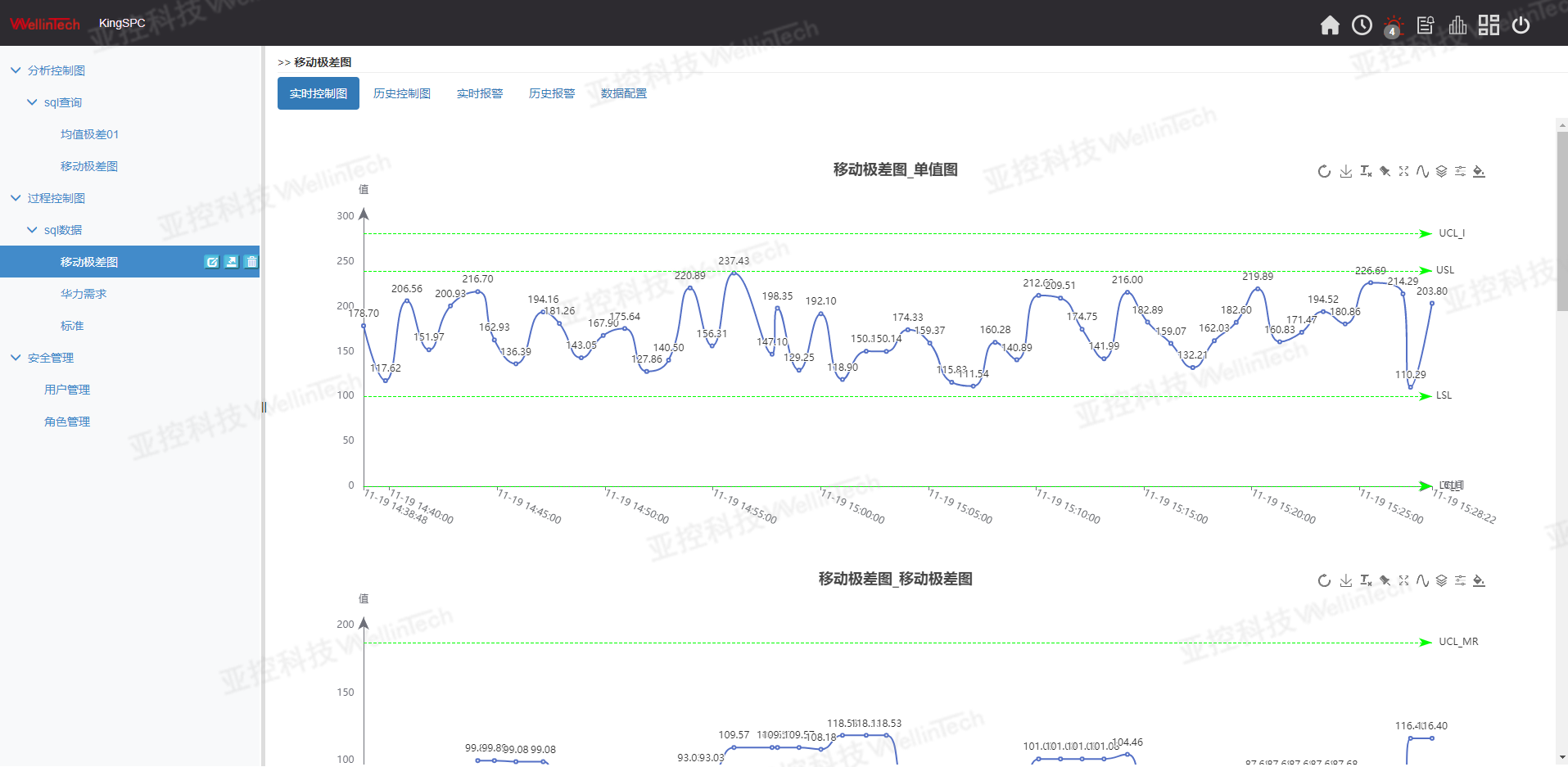Refresh the 移动极差图_移动极差图 chart
1568x767 pixels.
click(x=1324, y=580)
